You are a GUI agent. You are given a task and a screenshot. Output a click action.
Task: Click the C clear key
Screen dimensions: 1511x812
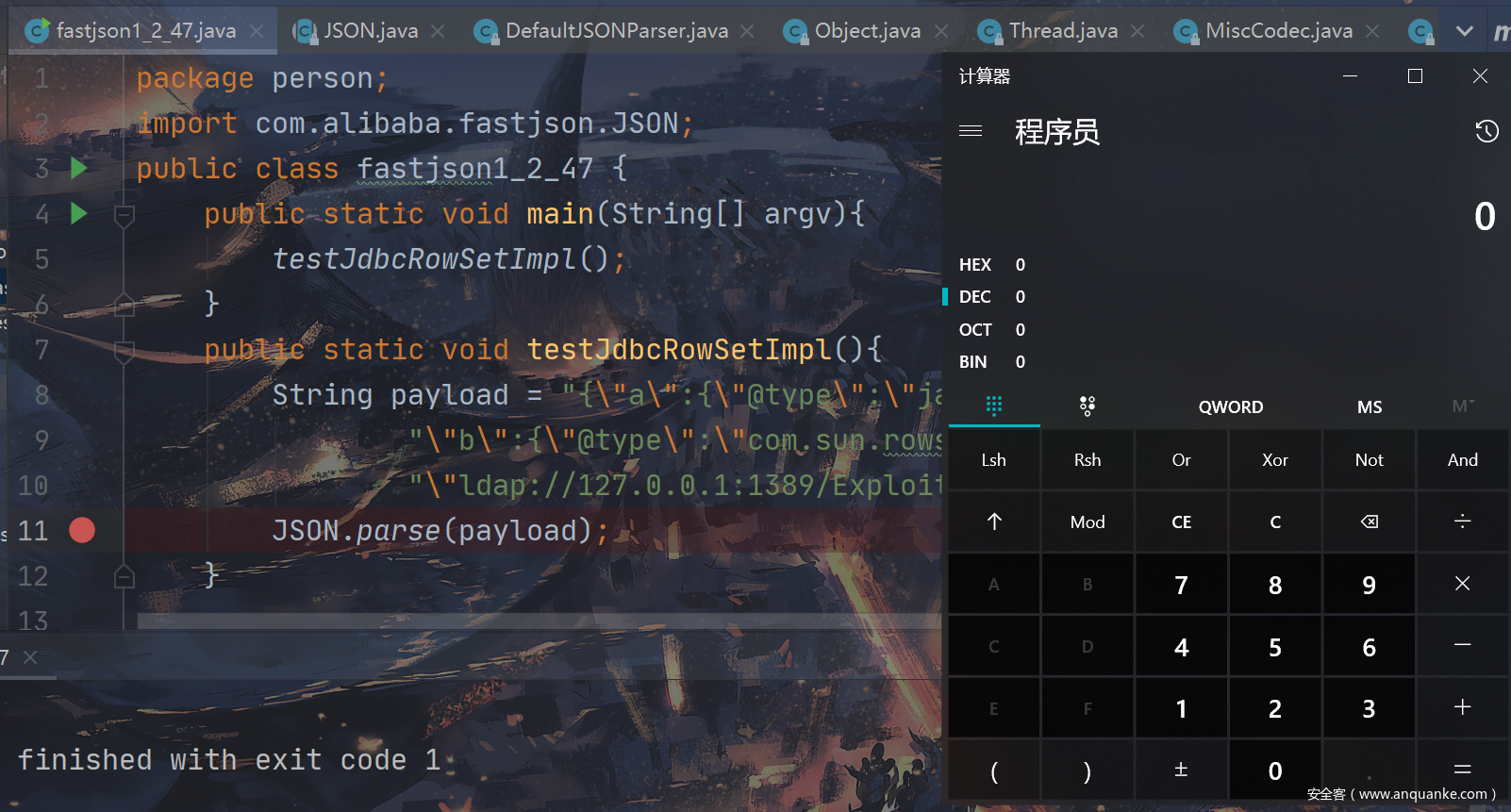tap(1275, 522)
